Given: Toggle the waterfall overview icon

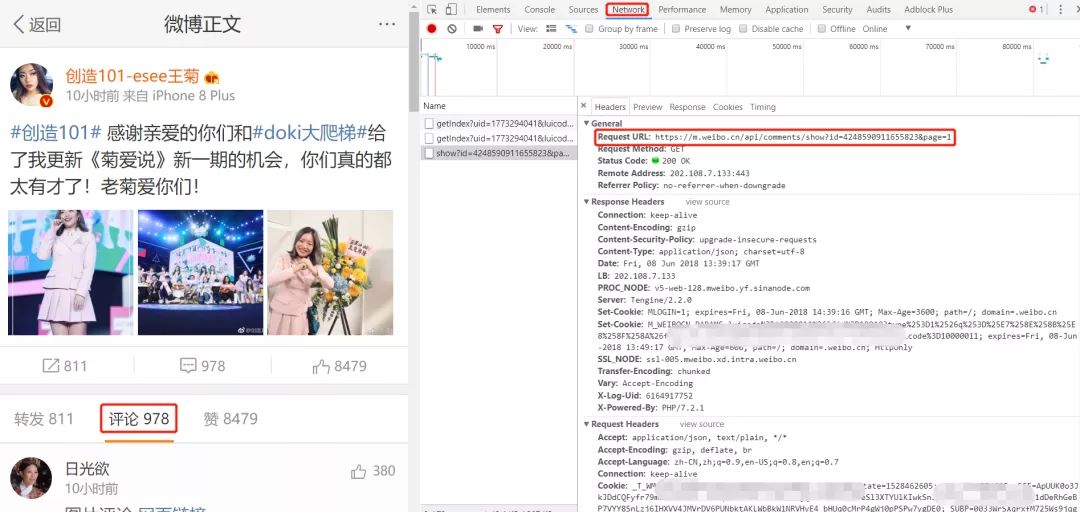Looking at the screenshot, I should (571, 29).
